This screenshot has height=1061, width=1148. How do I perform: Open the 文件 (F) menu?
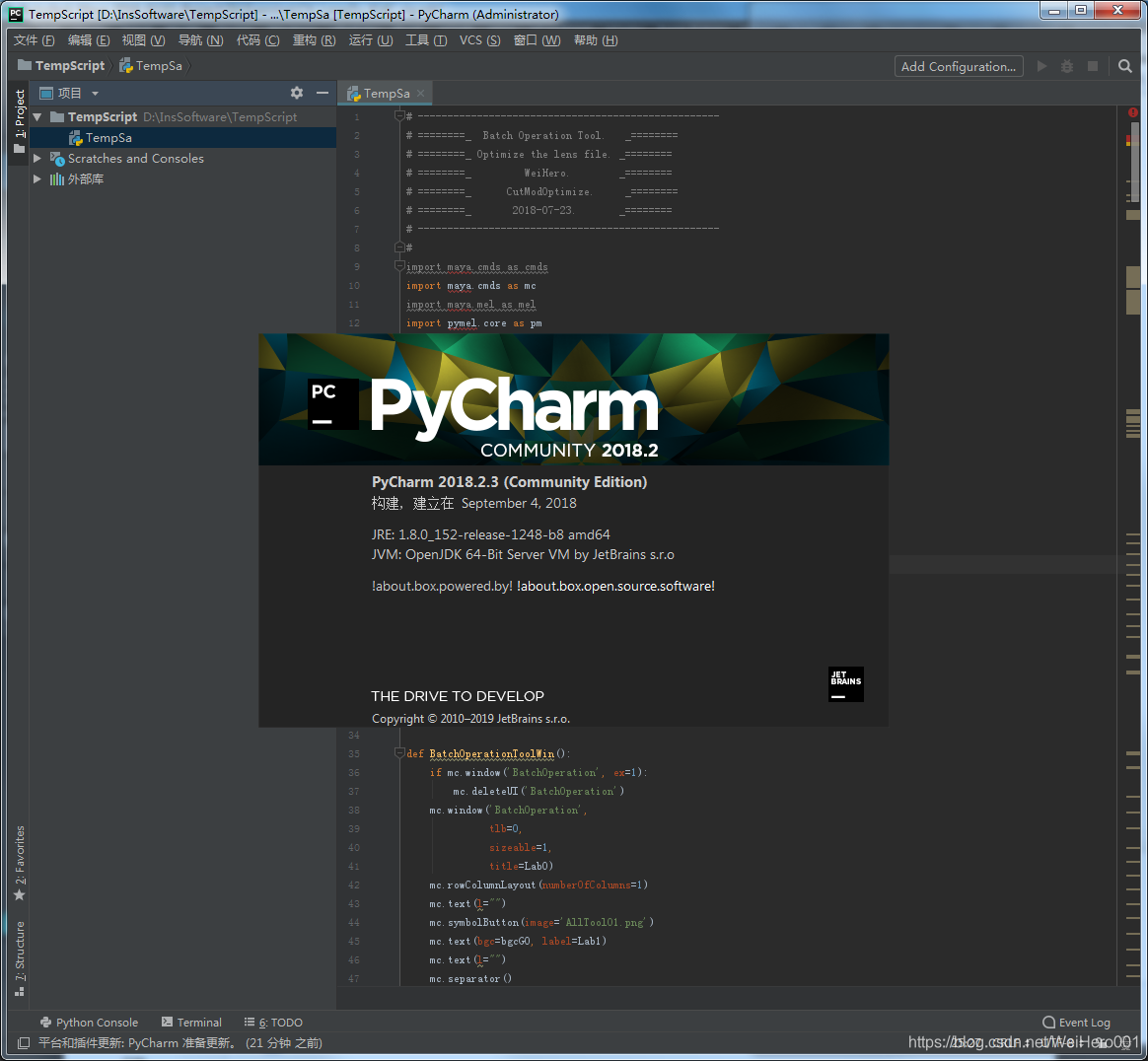(35, 40)
